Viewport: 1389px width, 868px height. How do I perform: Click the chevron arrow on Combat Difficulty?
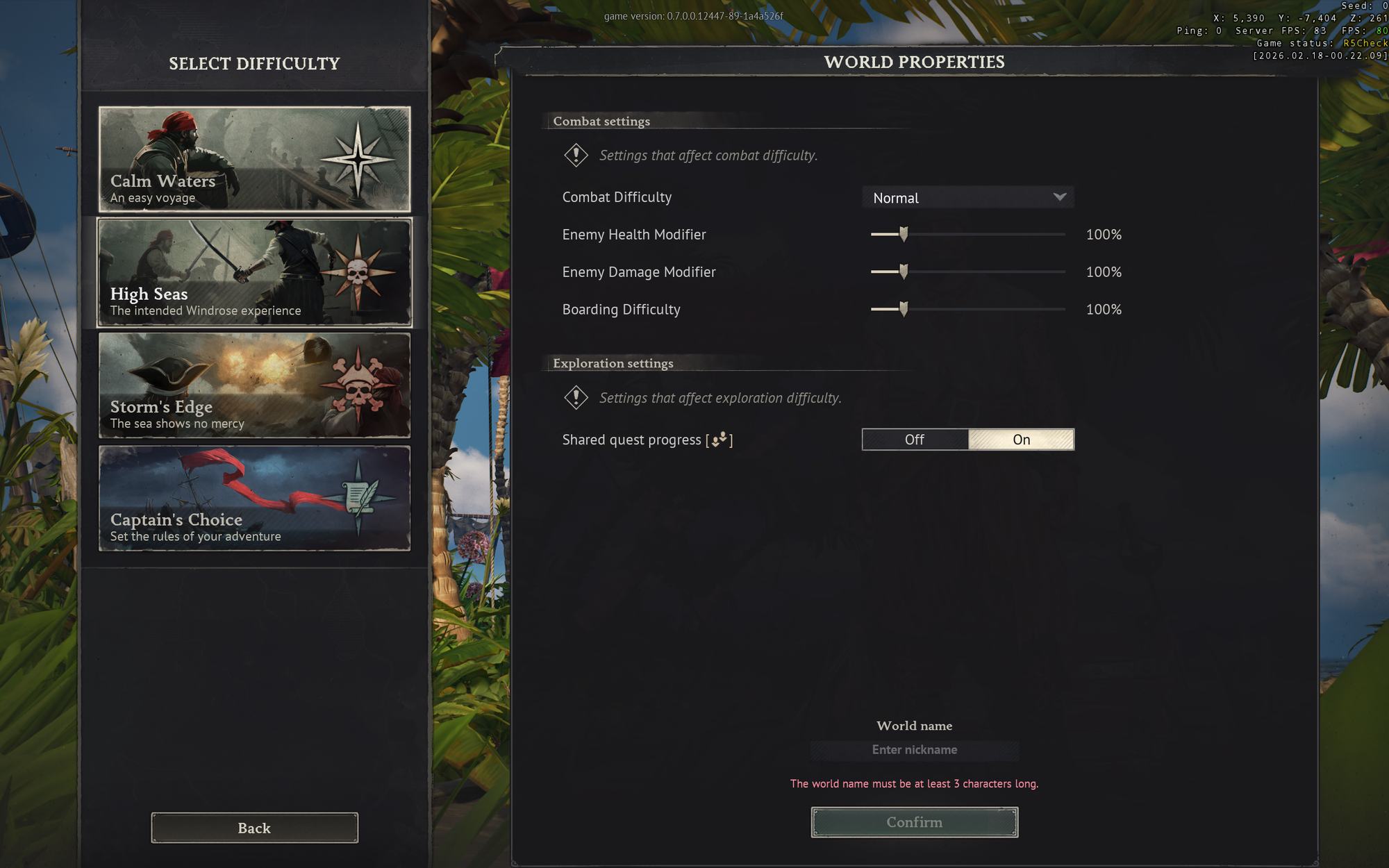[1059, 197]
